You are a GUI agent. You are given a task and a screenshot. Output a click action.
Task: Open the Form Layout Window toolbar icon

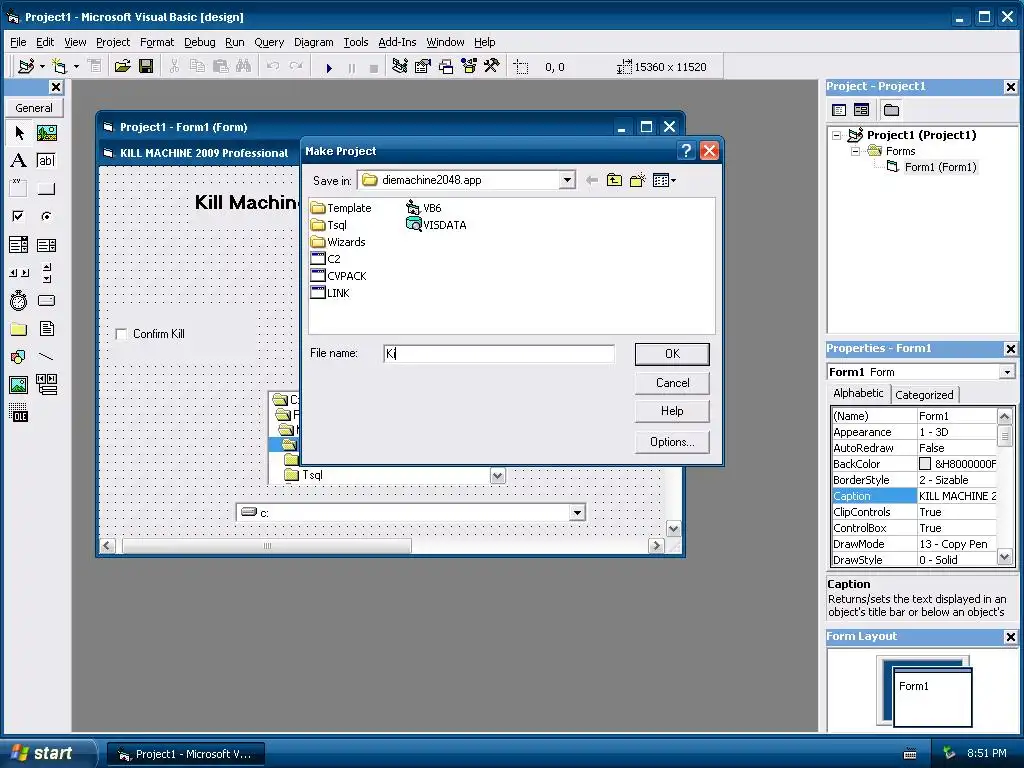[x=446, y=67]
